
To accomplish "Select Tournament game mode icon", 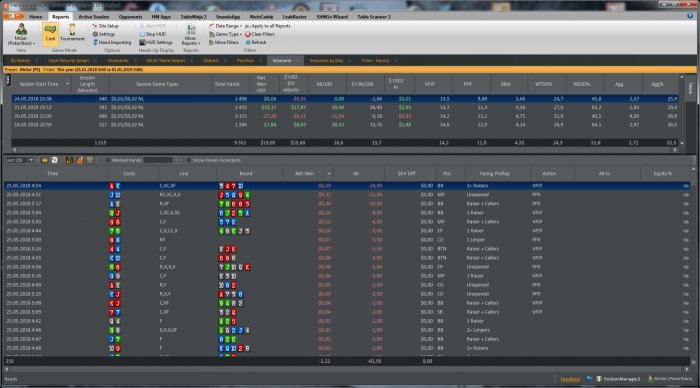I will [72, 33].
